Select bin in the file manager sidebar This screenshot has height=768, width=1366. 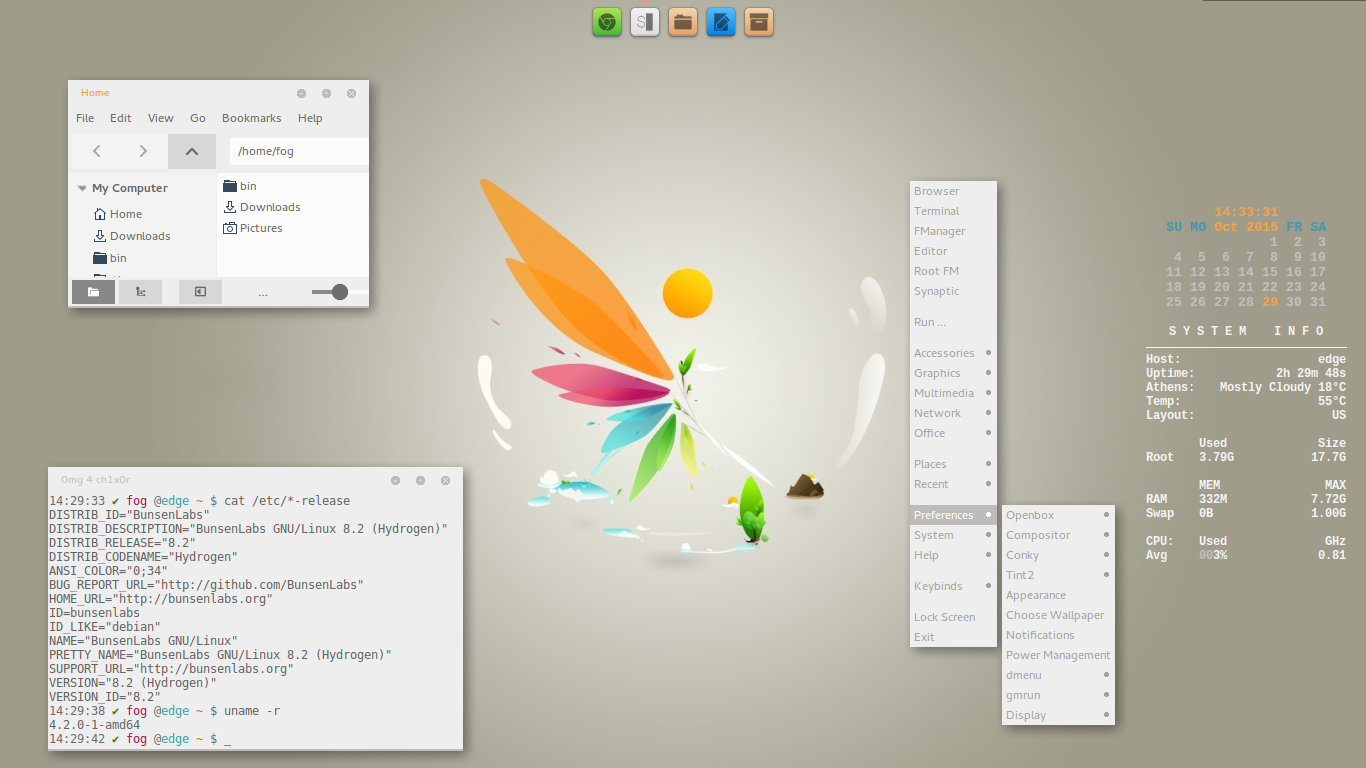[109, 258]
